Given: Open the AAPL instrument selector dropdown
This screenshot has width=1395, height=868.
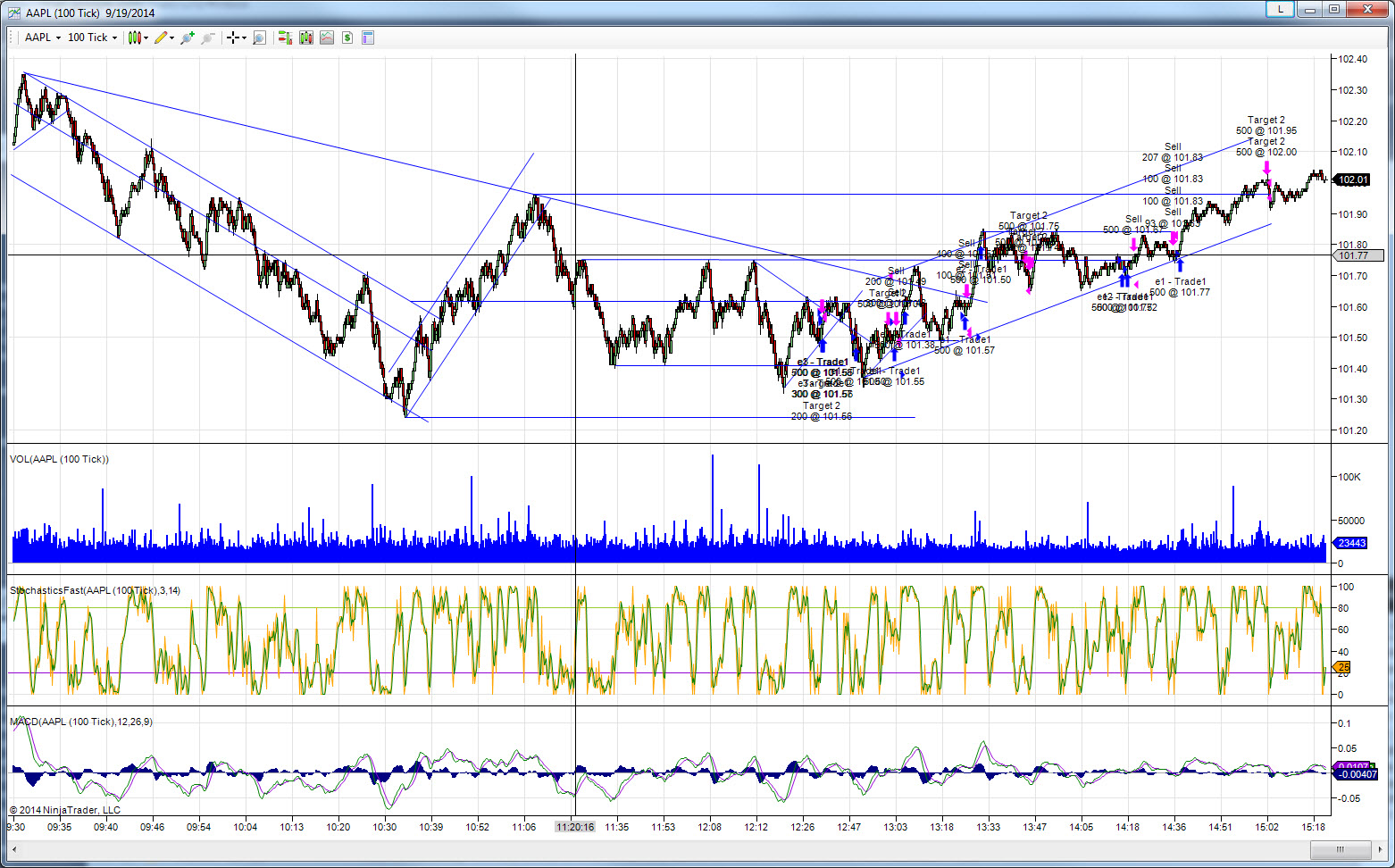Looking at the screenshot, I should [42, 38].
